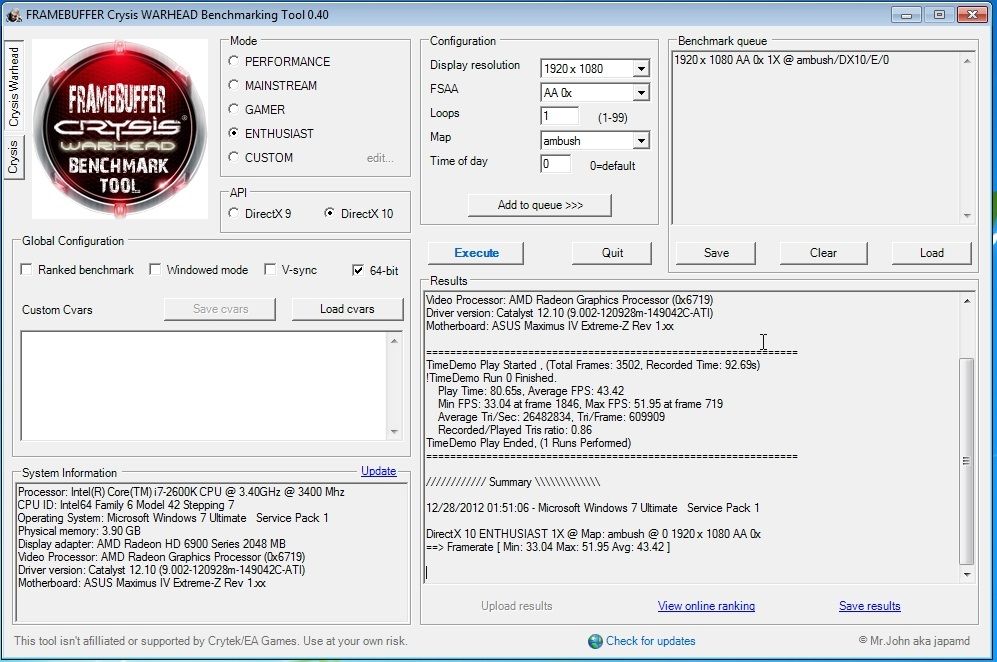Enable the V-sync checkbox
997x662 pixels.
pyautogui.click(x=270, y=270)
